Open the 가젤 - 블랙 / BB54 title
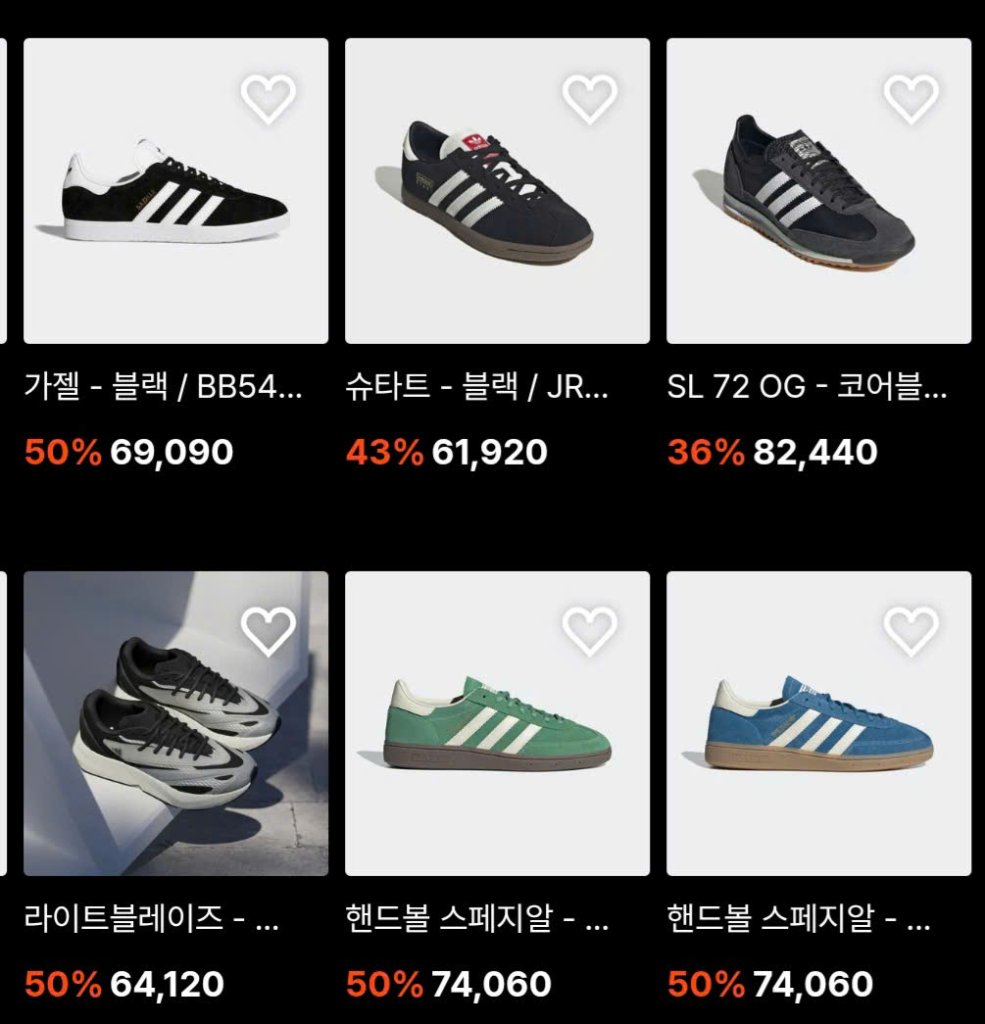This screenshot has width=985, height=1024. coord(163,387)
